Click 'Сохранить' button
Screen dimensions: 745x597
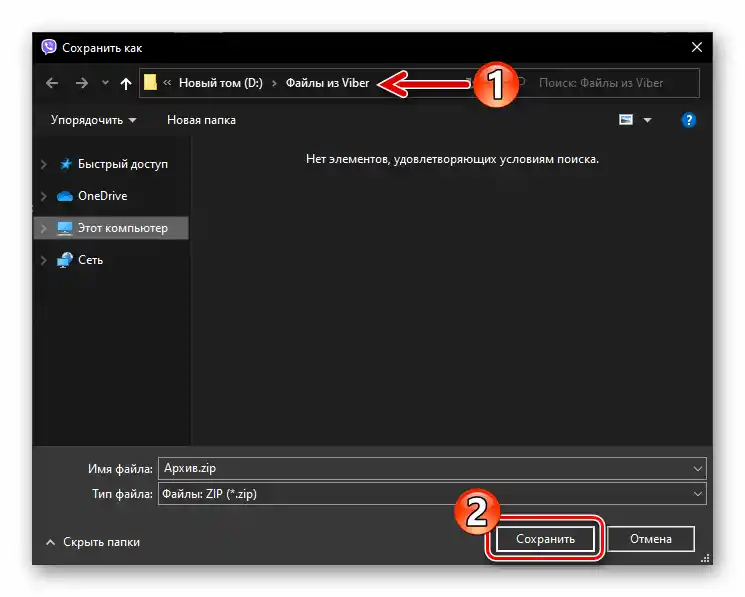(545, 539)
